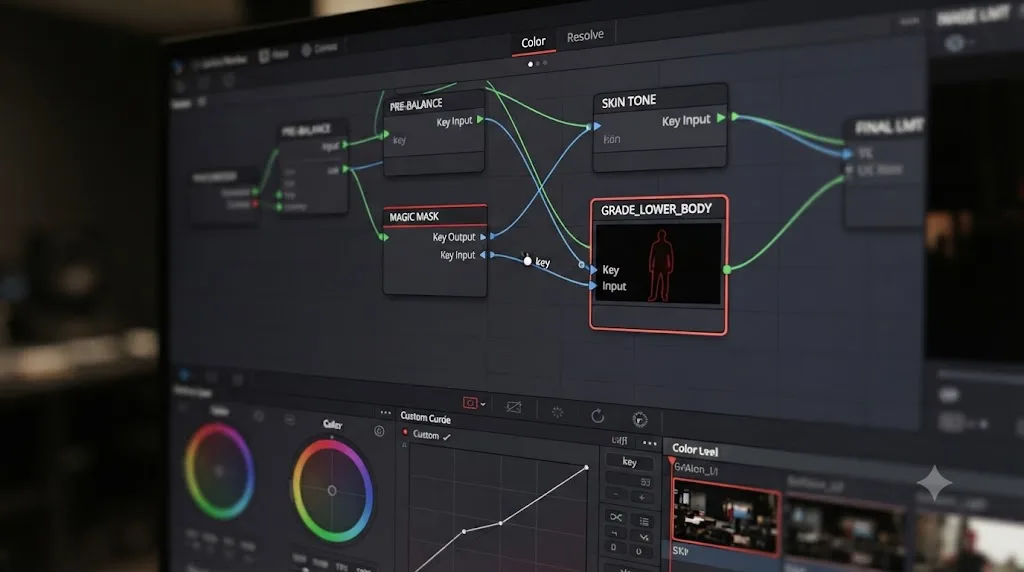Click the Custom Curde panel title
The width and height of the screenshot is (1024, 572).
point(425,417)
